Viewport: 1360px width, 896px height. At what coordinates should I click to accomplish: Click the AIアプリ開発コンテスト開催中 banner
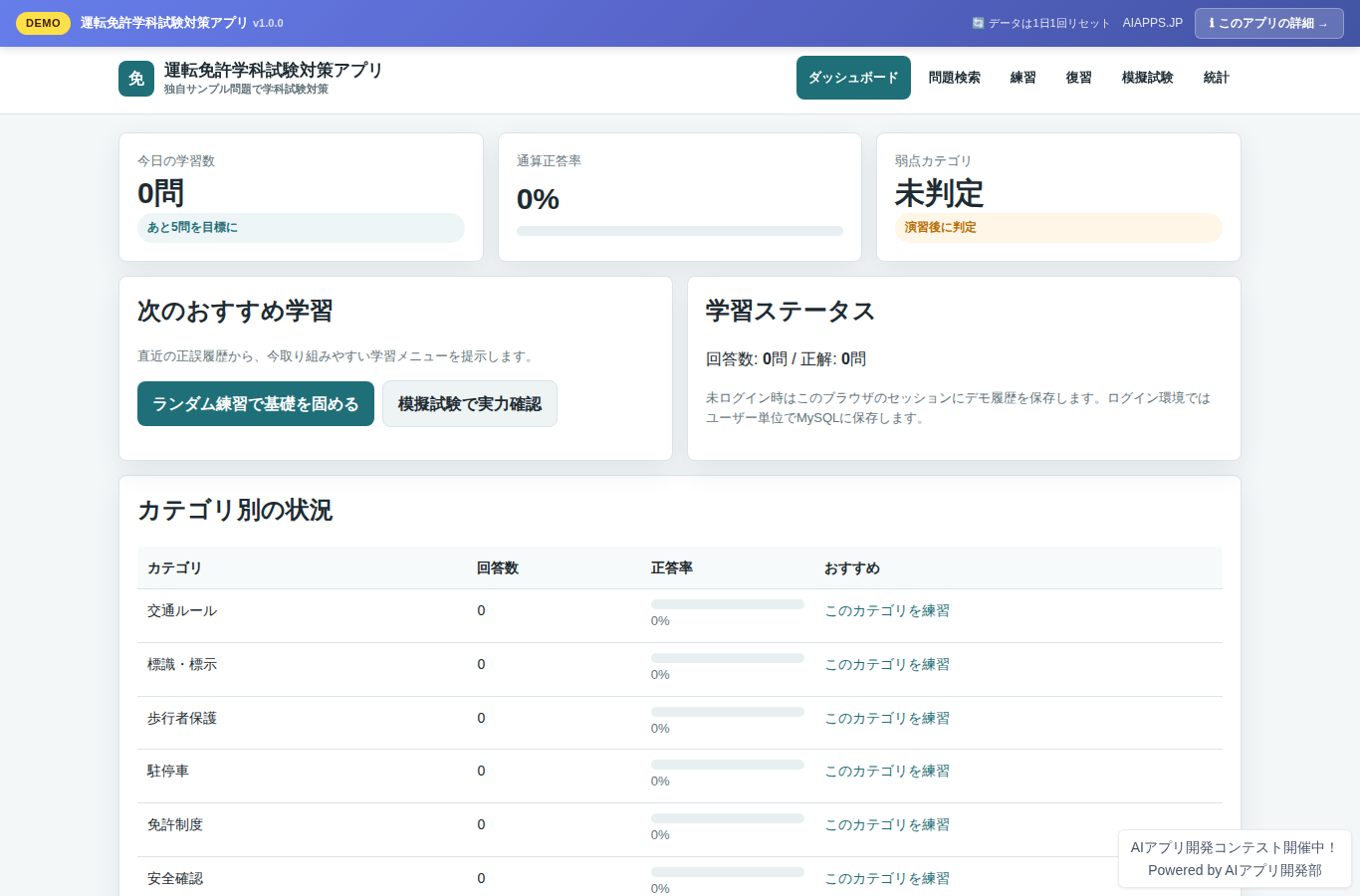point(1235,858)
